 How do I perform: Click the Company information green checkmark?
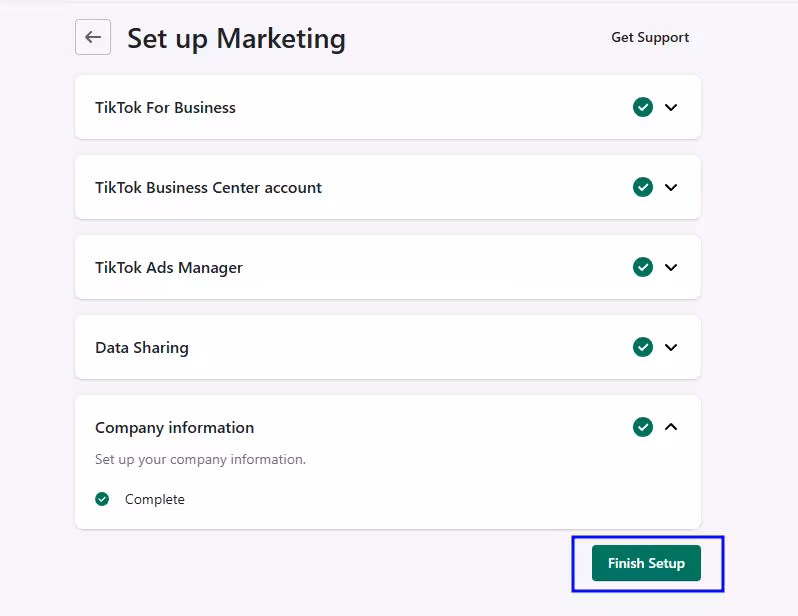(x=643, y=427)
